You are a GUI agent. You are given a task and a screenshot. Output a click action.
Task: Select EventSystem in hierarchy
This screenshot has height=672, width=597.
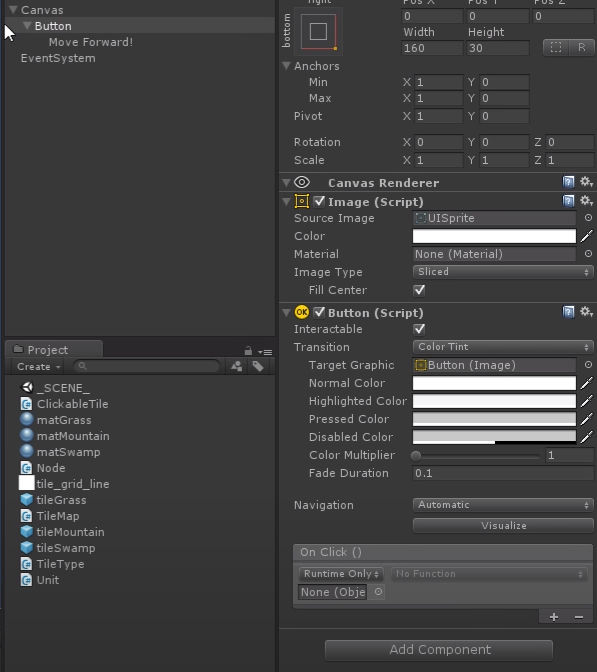[x=58, y=58]
